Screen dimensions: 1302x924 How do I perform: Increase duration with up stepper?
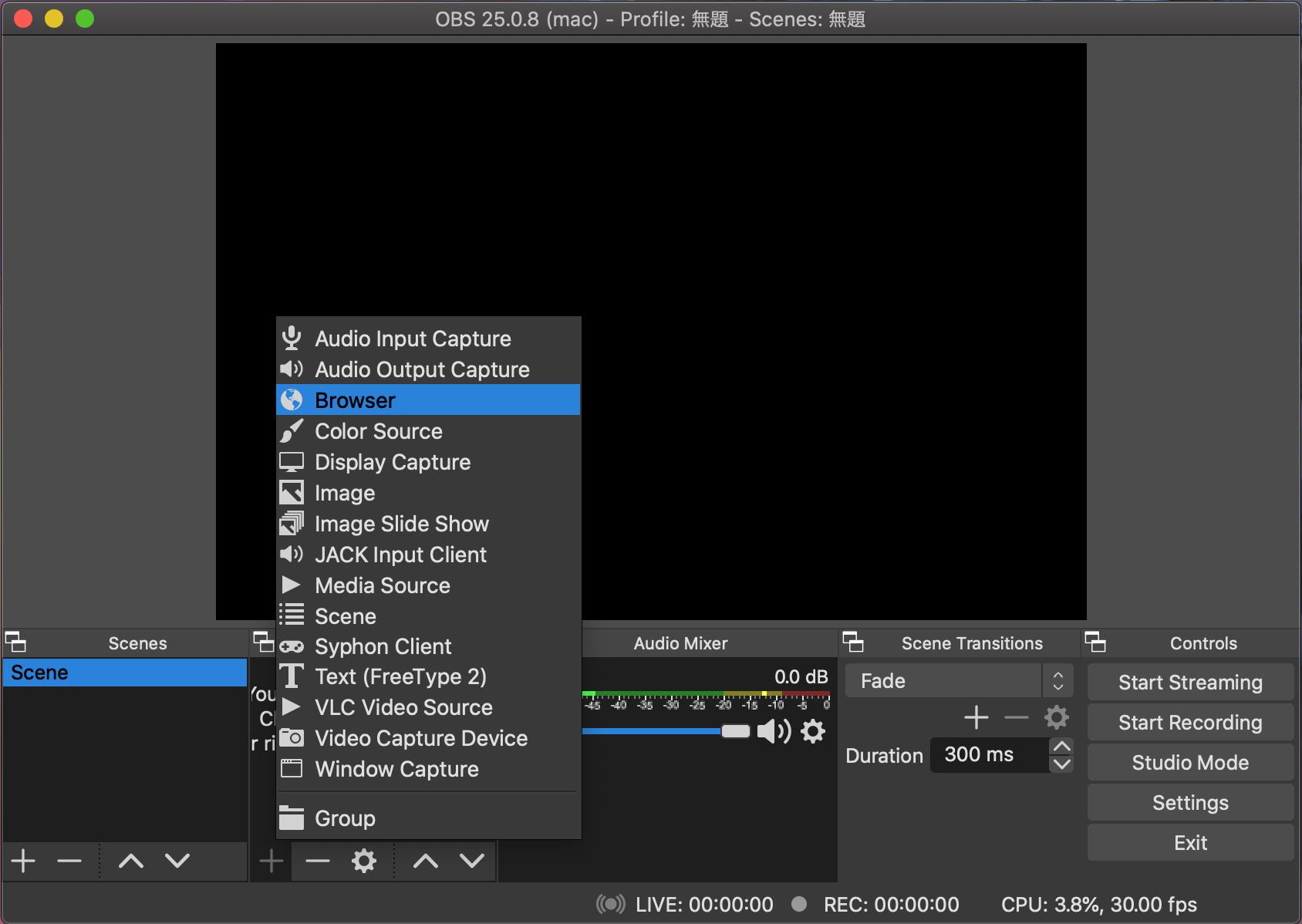tap(1061, 746)
